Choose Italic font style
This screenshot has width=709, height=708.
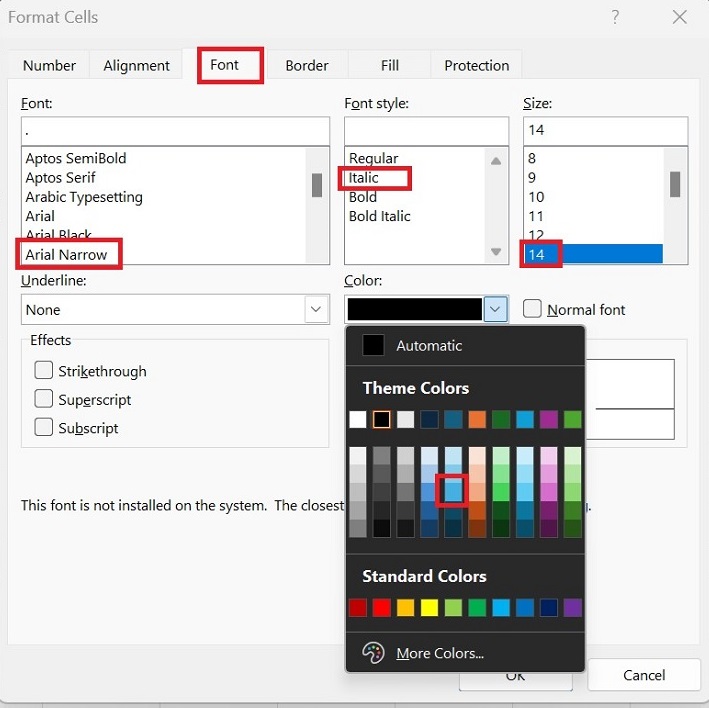pos(364,178)
